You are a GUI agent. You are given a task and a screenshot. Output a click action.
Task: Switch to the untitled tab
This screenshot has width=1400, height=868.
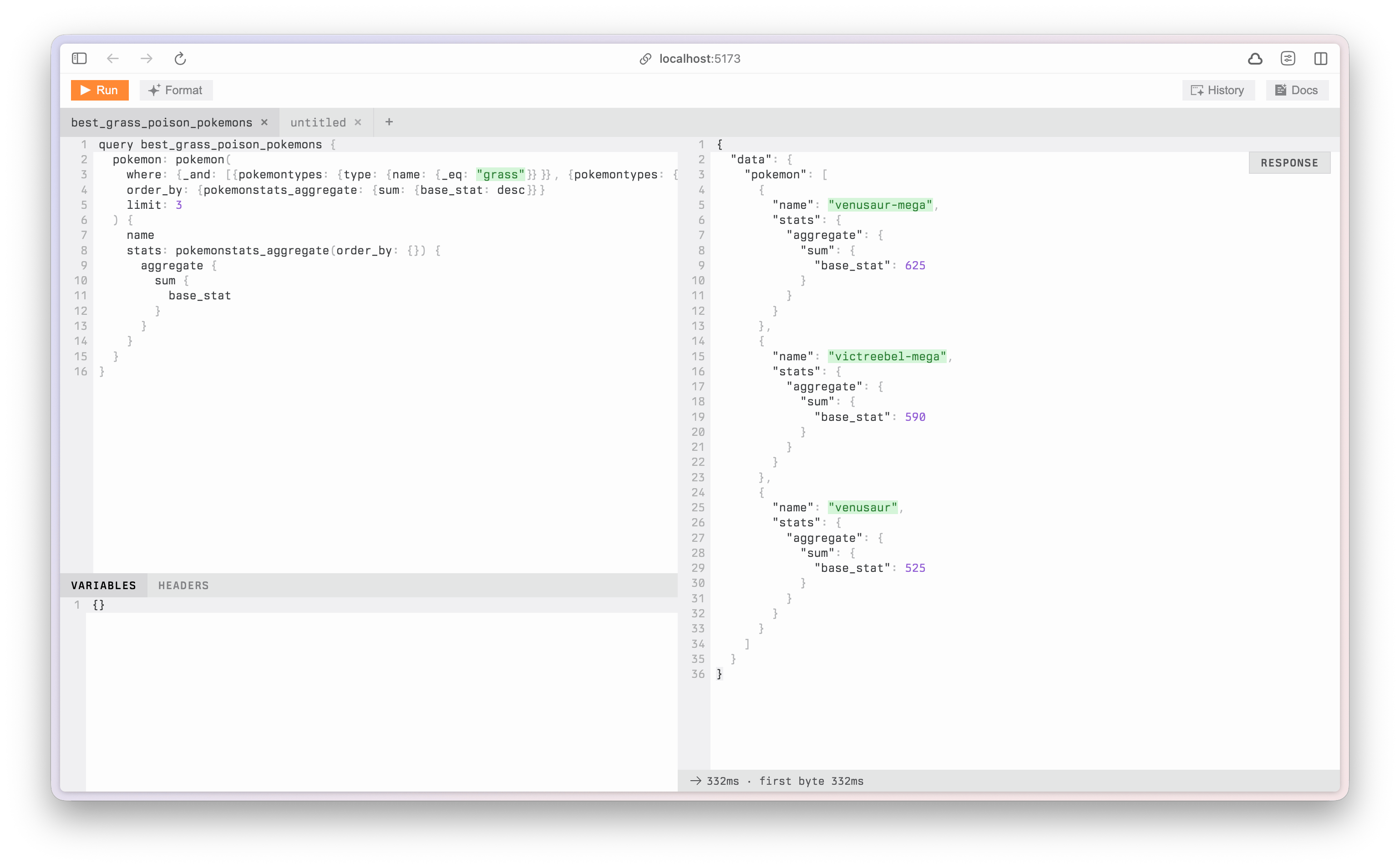pyautogui.click(x=318, y=122)
